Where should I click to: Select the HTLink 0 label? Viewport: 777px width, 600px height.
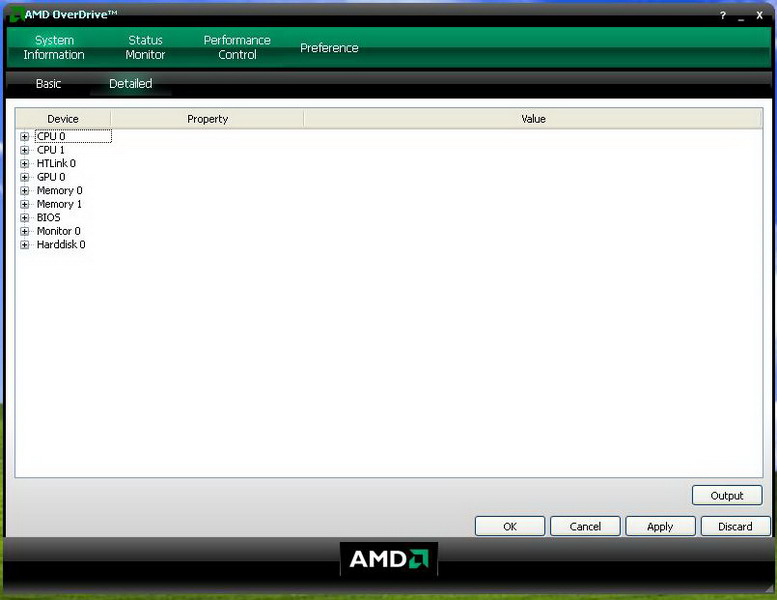(56, 164)
